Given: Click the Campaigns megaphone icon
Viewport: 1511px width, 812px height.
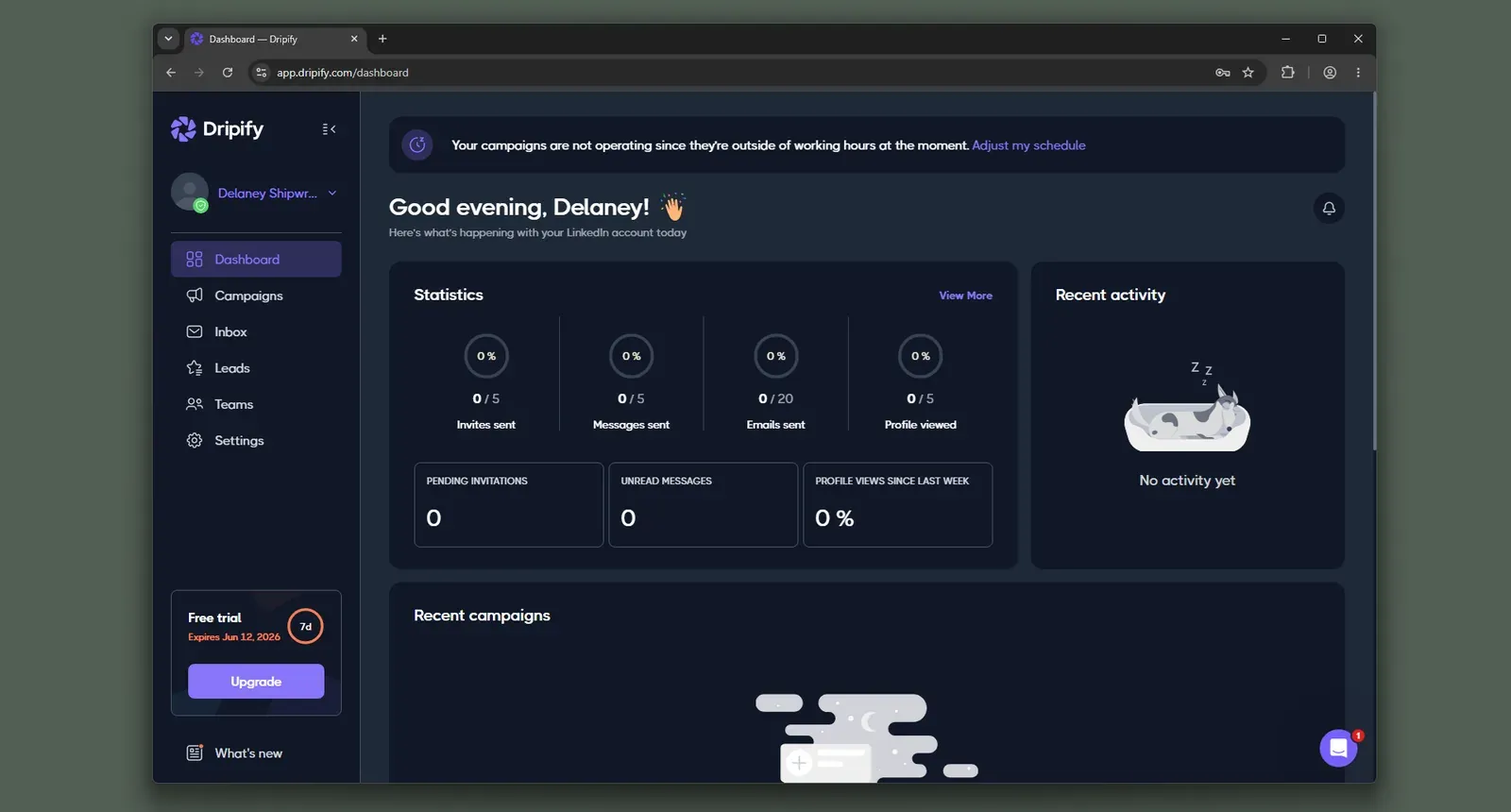Looking at the screenshot, I should (x=195, y=296).
